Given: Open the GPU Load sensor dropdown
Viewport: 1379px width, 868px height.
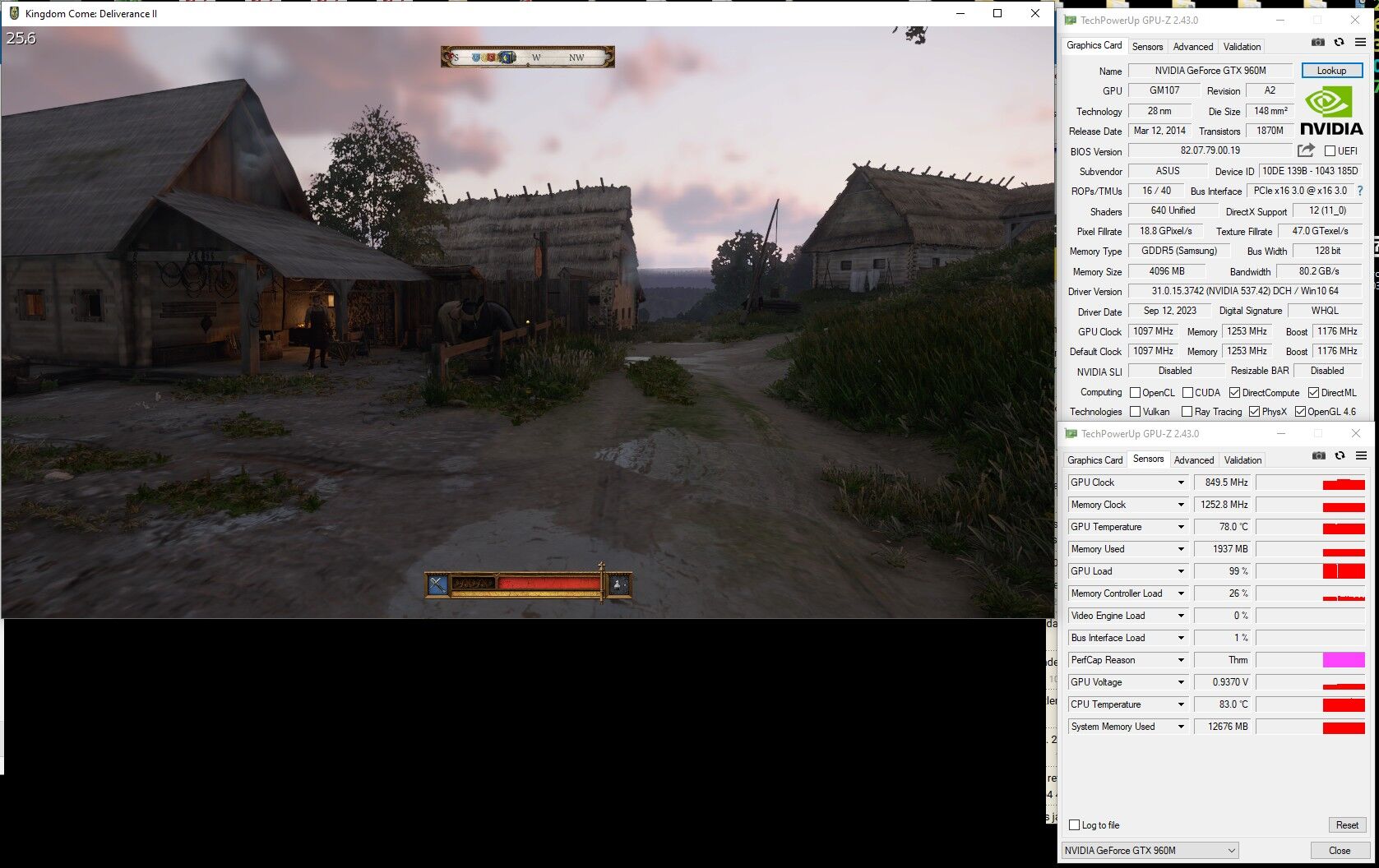Looking at the screenshot, I should pos(1181,571).
